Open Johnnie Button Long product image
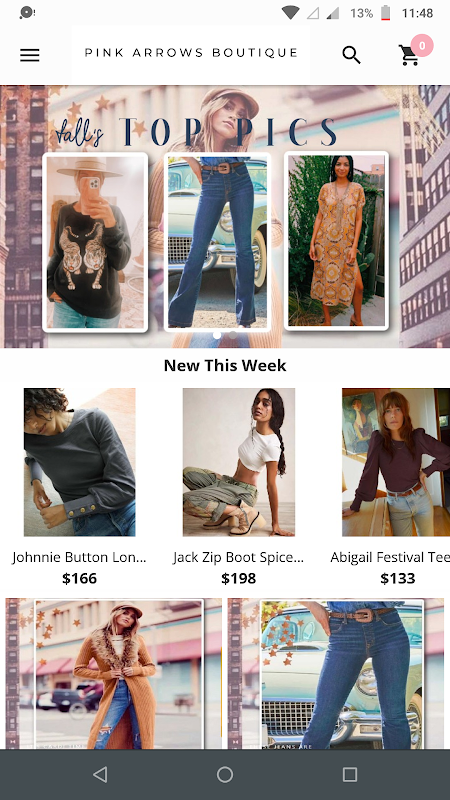This screenshot has height=800, width=450. tap(80, 462)
